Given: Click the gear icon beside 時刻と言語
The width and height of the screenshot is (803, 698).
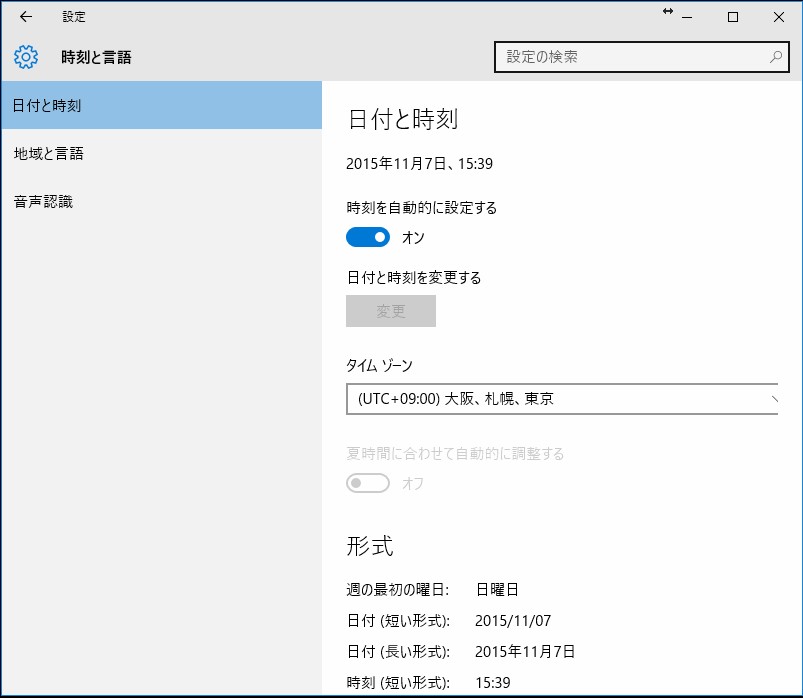Looking at the screenshot, I should 25,57.
